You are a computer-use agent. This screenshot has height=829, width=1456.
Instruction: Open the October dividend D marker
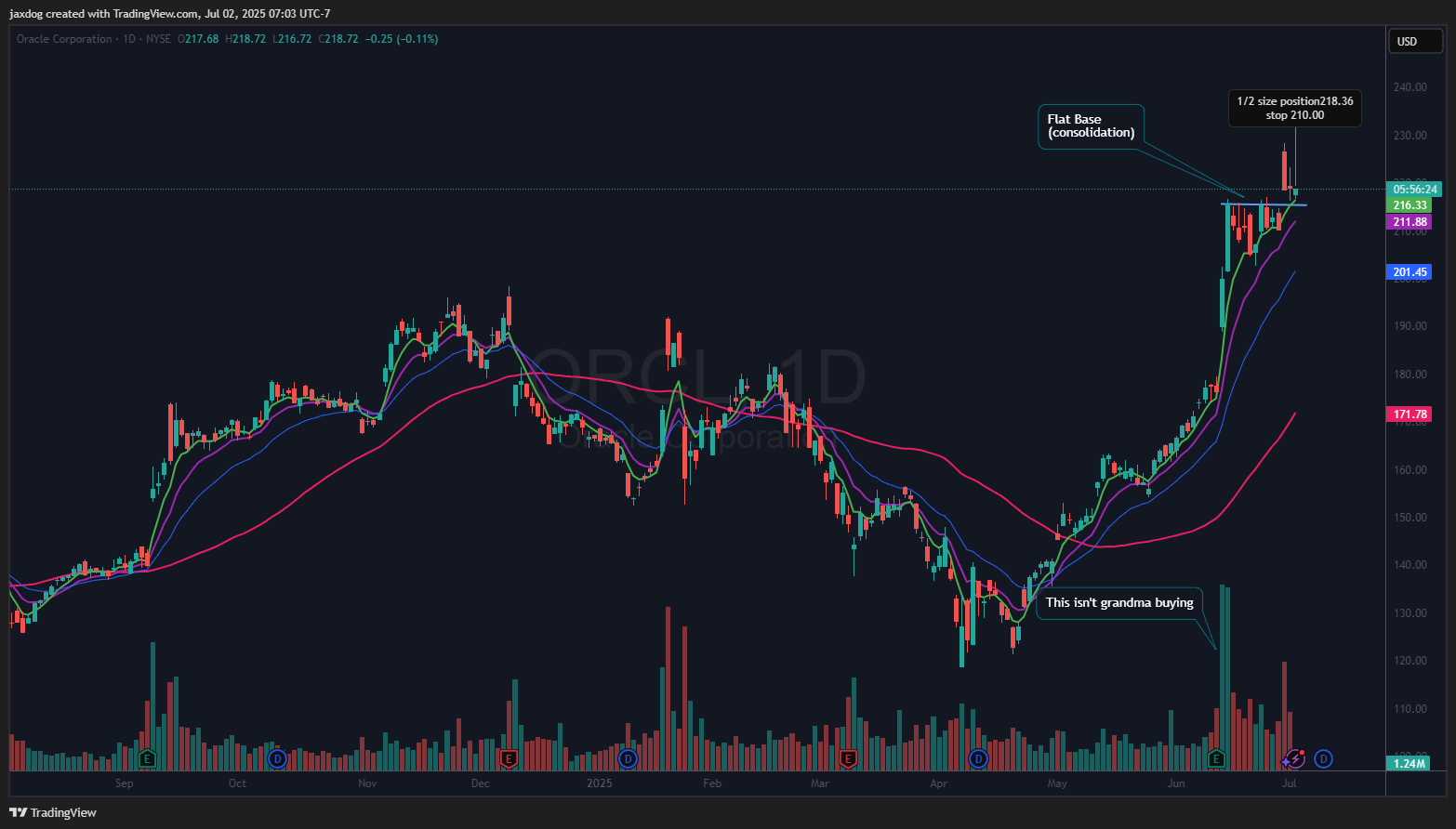pyautogui.click(x=276, y=759)
